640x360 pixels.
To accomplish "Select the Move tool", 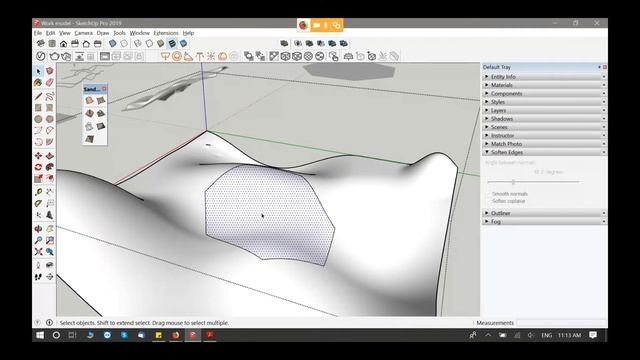I will pyautogui.click(x=38, y=156).
